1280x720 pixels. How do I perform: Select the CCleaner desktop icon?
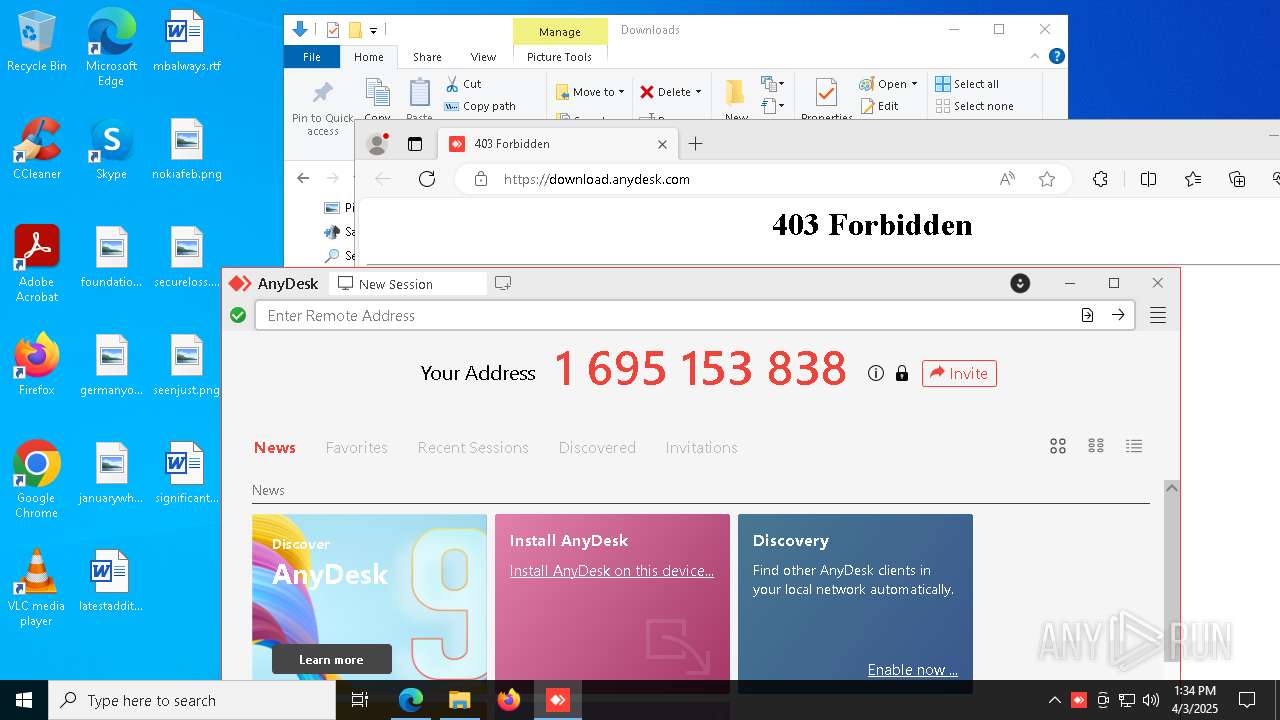tap(37, 148)
